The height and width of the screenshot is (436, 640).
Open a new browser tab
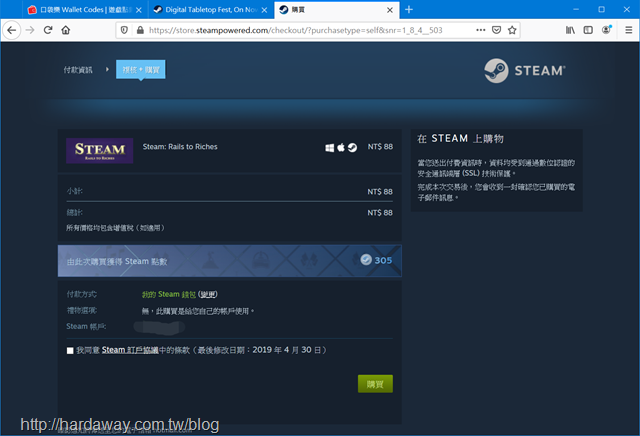tap(409, 9)
